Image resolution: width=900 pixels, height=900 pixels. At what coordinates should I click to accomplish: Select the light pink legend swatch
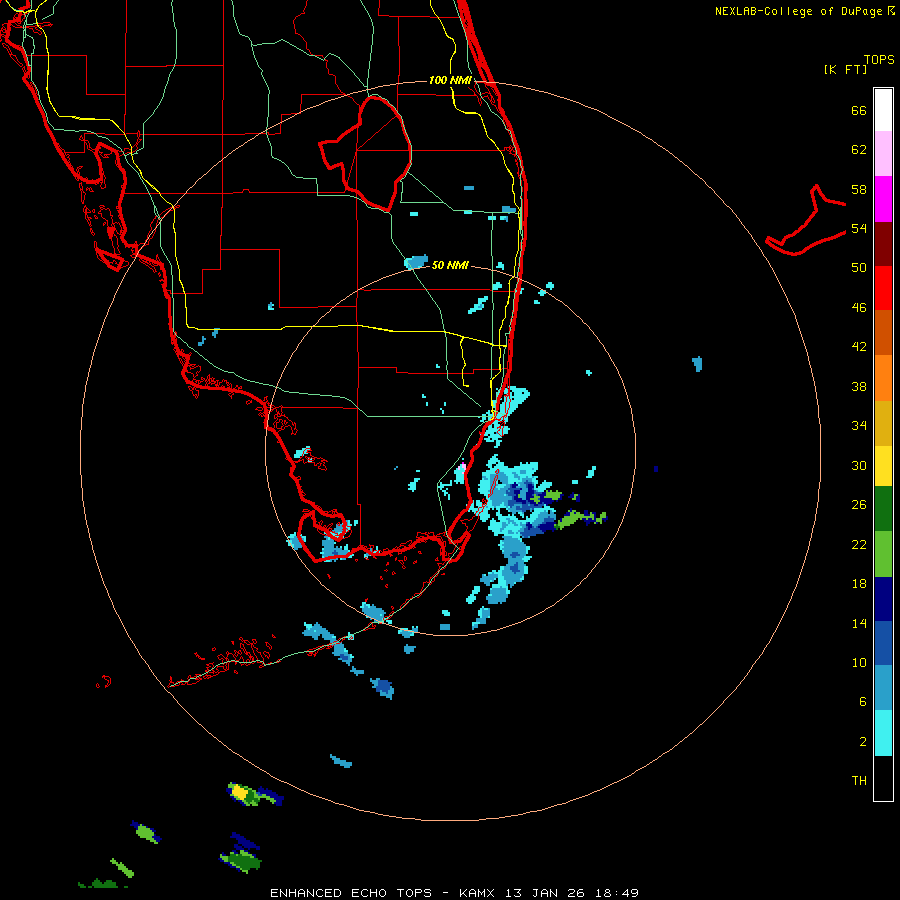click(x=883, y=154)
